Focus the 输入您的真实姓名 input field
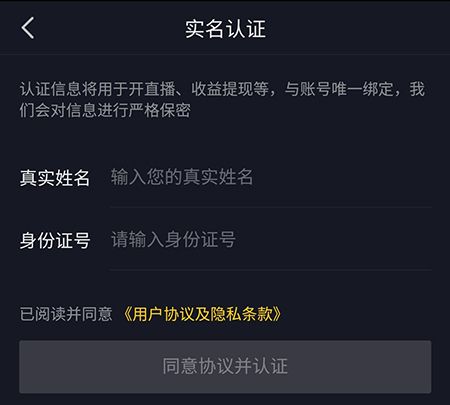 tap(271, 177)
